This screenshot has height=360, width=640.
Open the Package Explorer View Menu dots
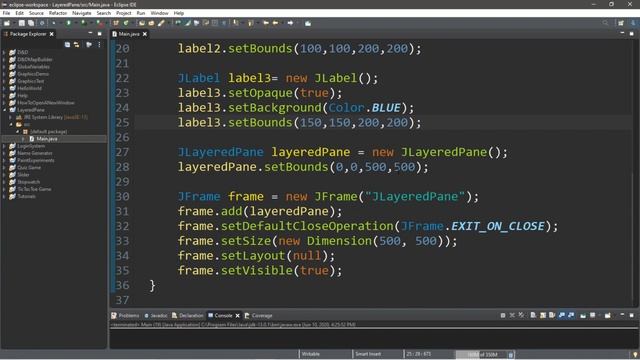99,44
